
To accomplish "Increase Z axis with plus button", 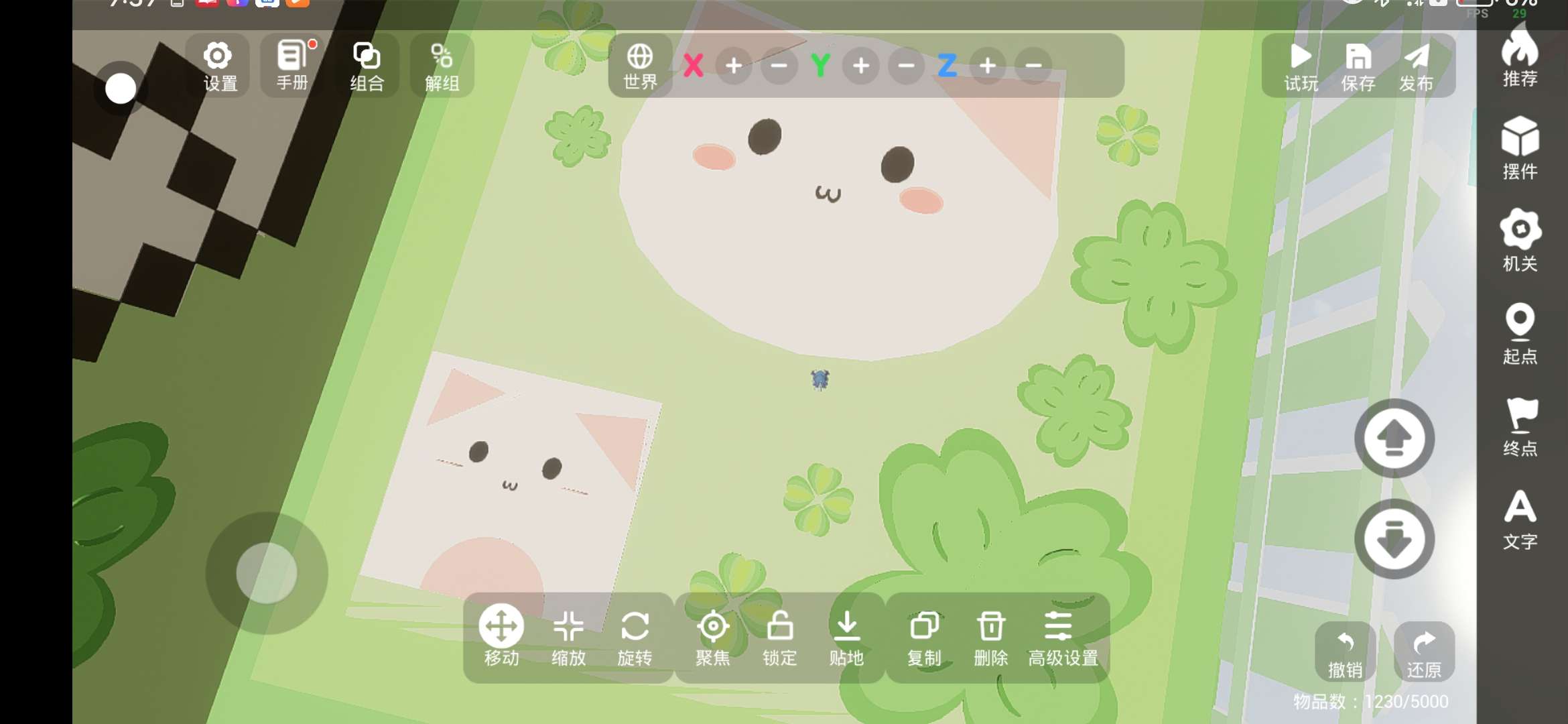I will tap(988, 66).
